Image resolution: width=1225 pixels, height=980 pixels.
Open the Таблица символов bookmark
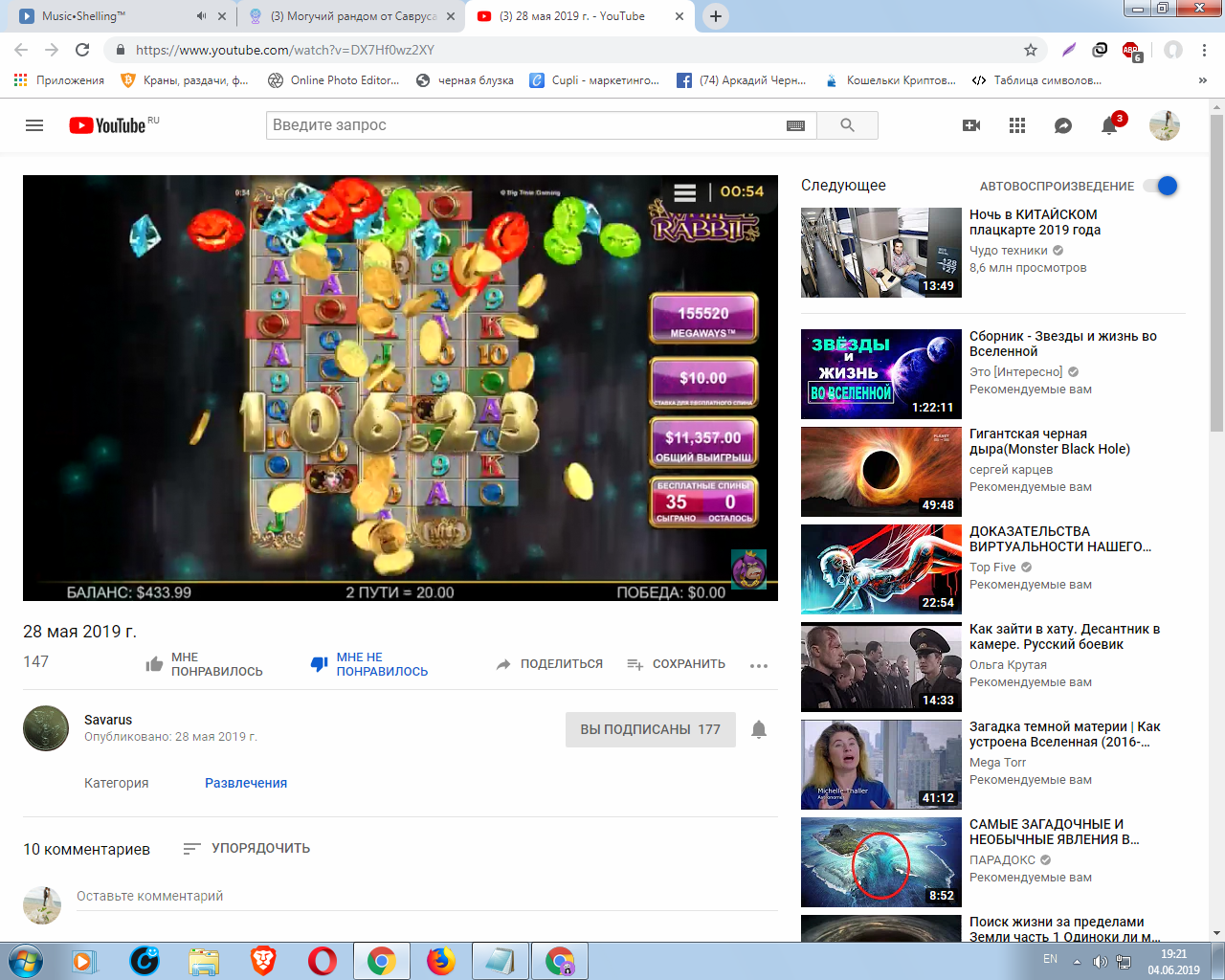pyautogui.click(x=1036, y=80)
